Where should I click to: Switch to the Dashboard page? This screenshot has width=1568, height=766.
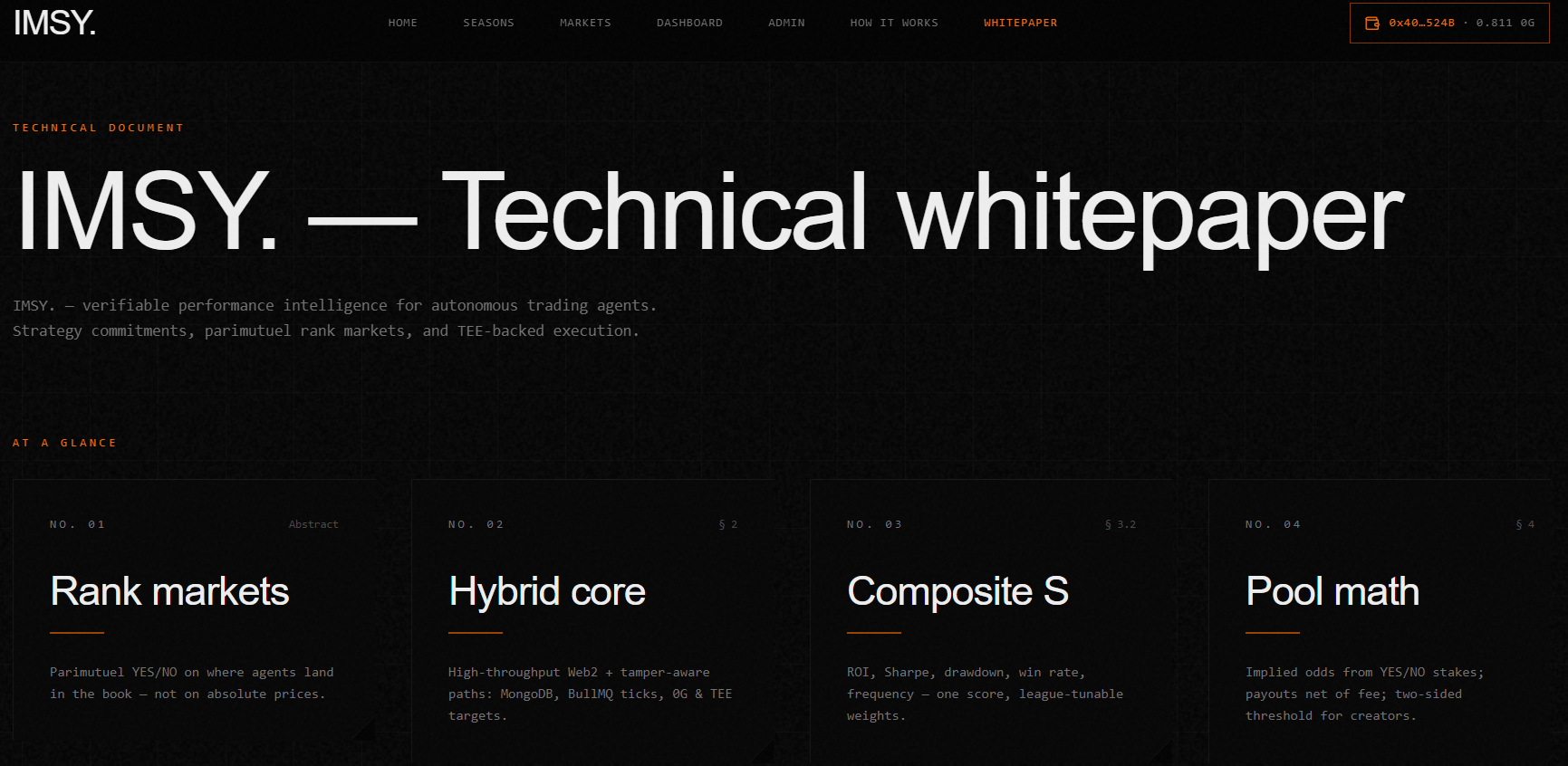click(x=689, y=23)
